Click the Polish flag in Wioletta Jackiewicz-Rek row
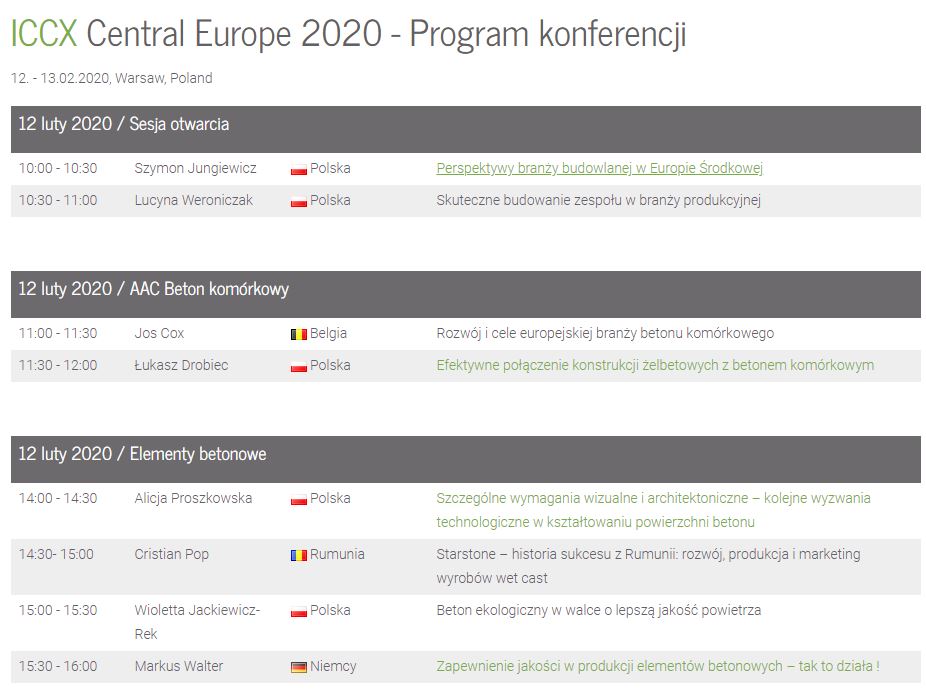Image resolution: width=926 pixels, height=692 pixels. point(299,611)
